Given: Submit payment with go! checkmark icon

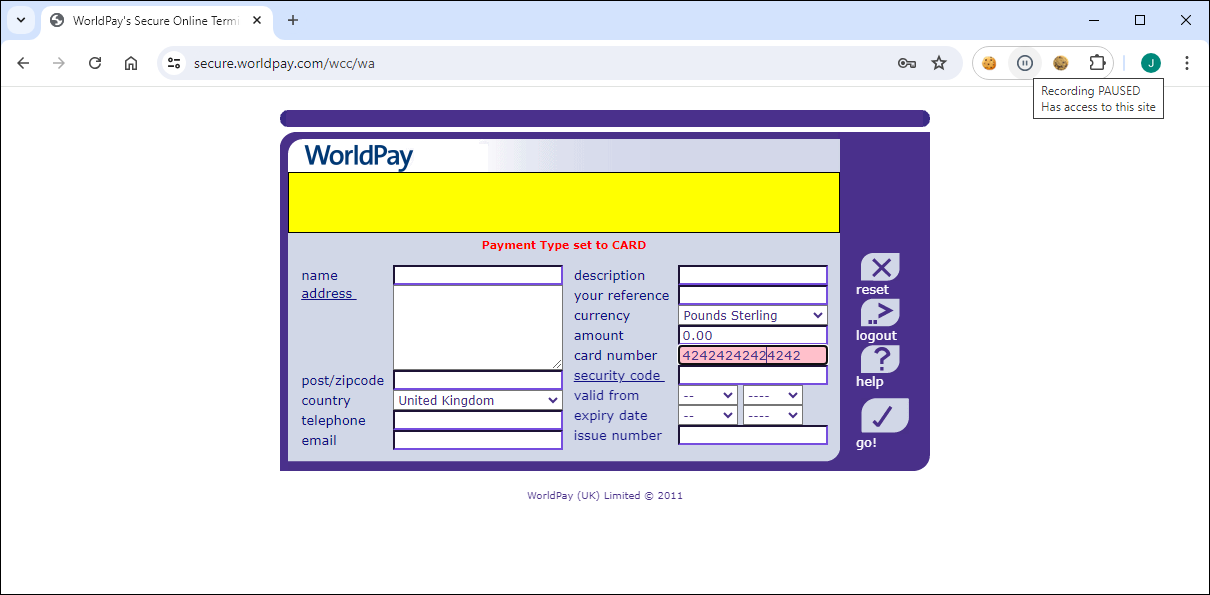Looking at the screenshot, I should [884, 415].
